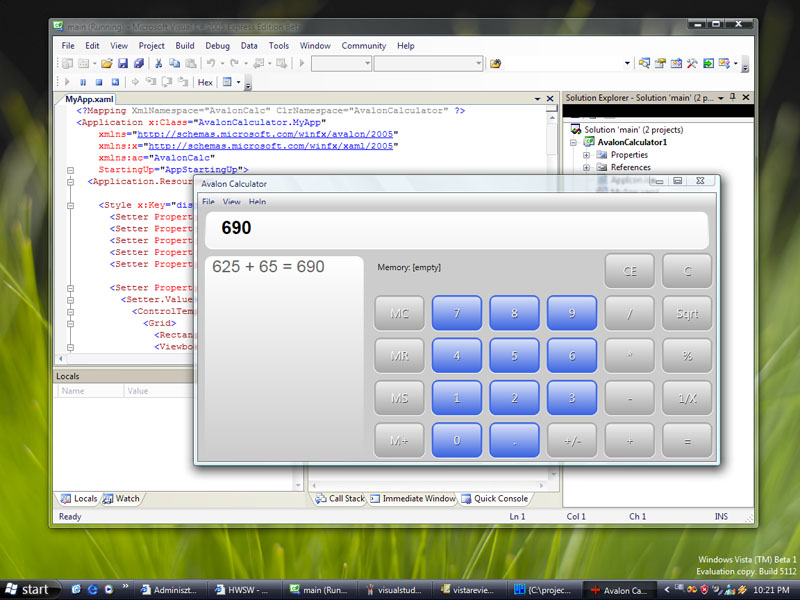
Task: Open the Object Browser toolbar icon
Action: (677, 63)
